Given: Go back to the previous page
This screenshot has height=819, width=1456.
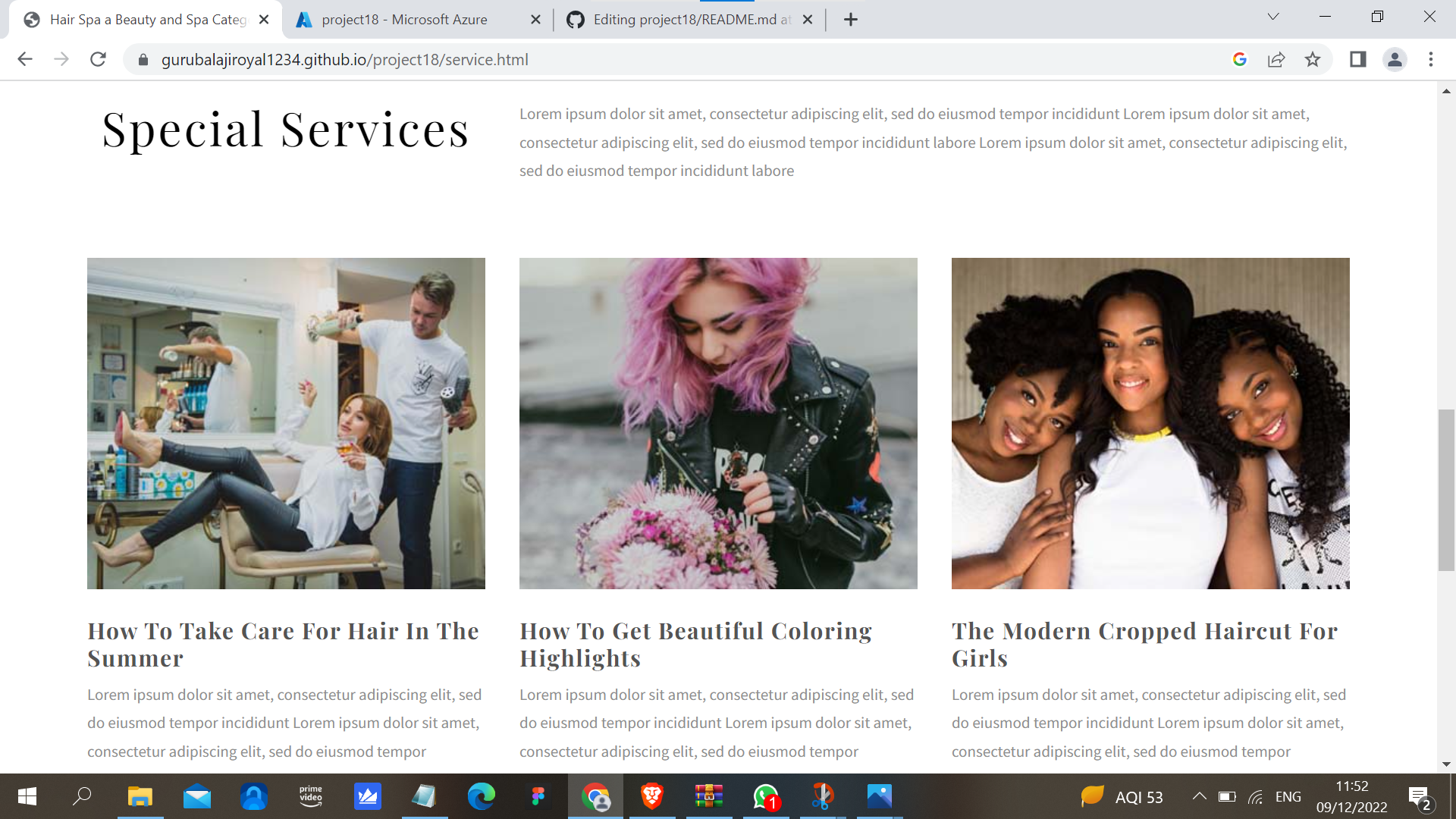Looking at the screenshot, I should click(x=25, y=59).
